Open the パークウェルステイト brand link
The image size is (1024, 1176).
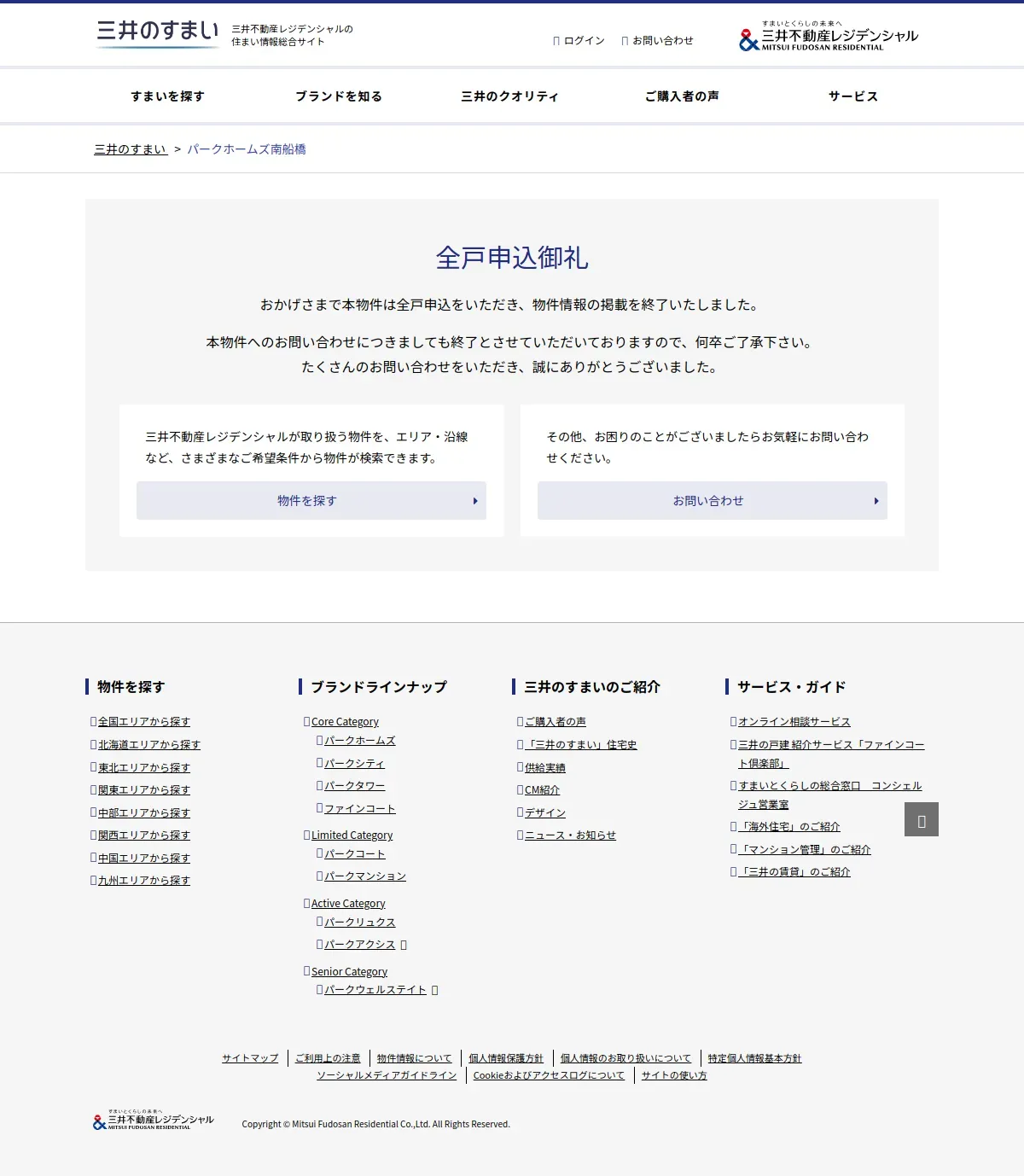pyautogui.click(x=375, y=990)
